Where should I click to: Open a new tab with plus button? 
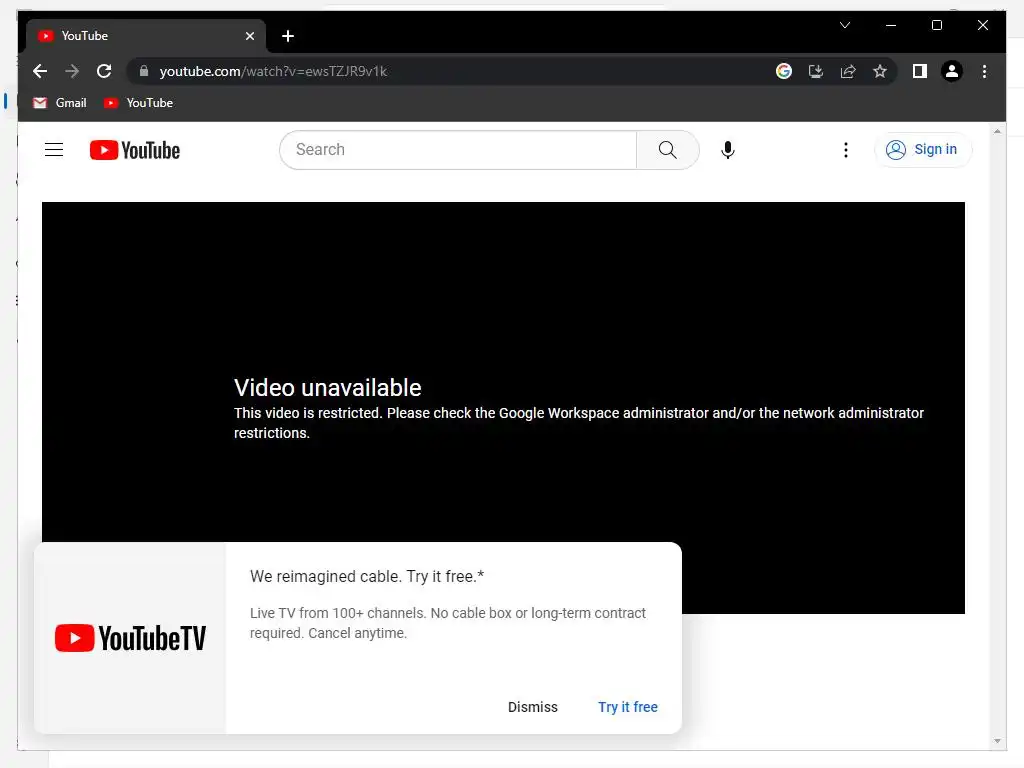[x=287, y=36]
